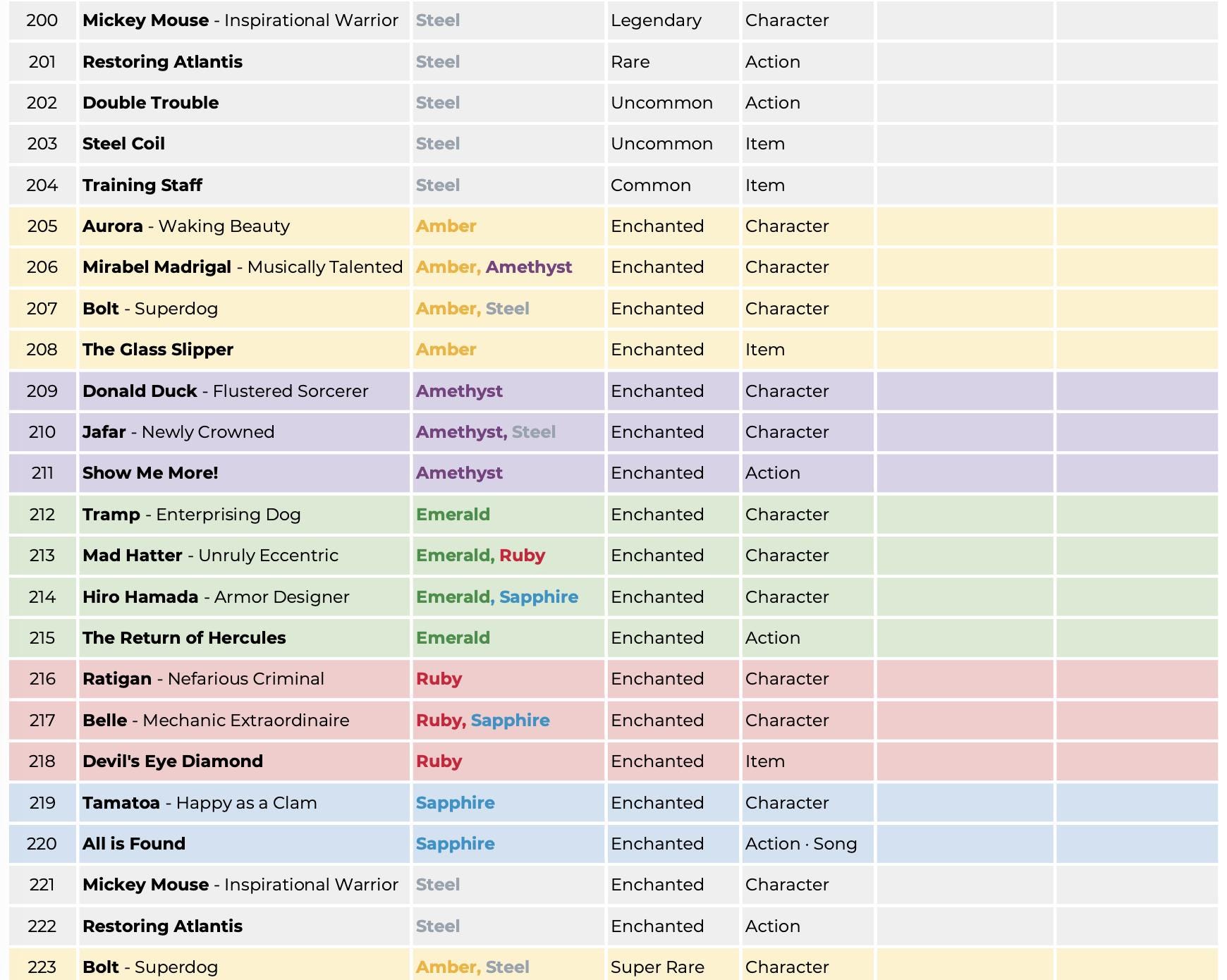Screen dimensions: 1227x980
Task: Select 'Amber' ink in Aurora row
Action: (446, 226)
